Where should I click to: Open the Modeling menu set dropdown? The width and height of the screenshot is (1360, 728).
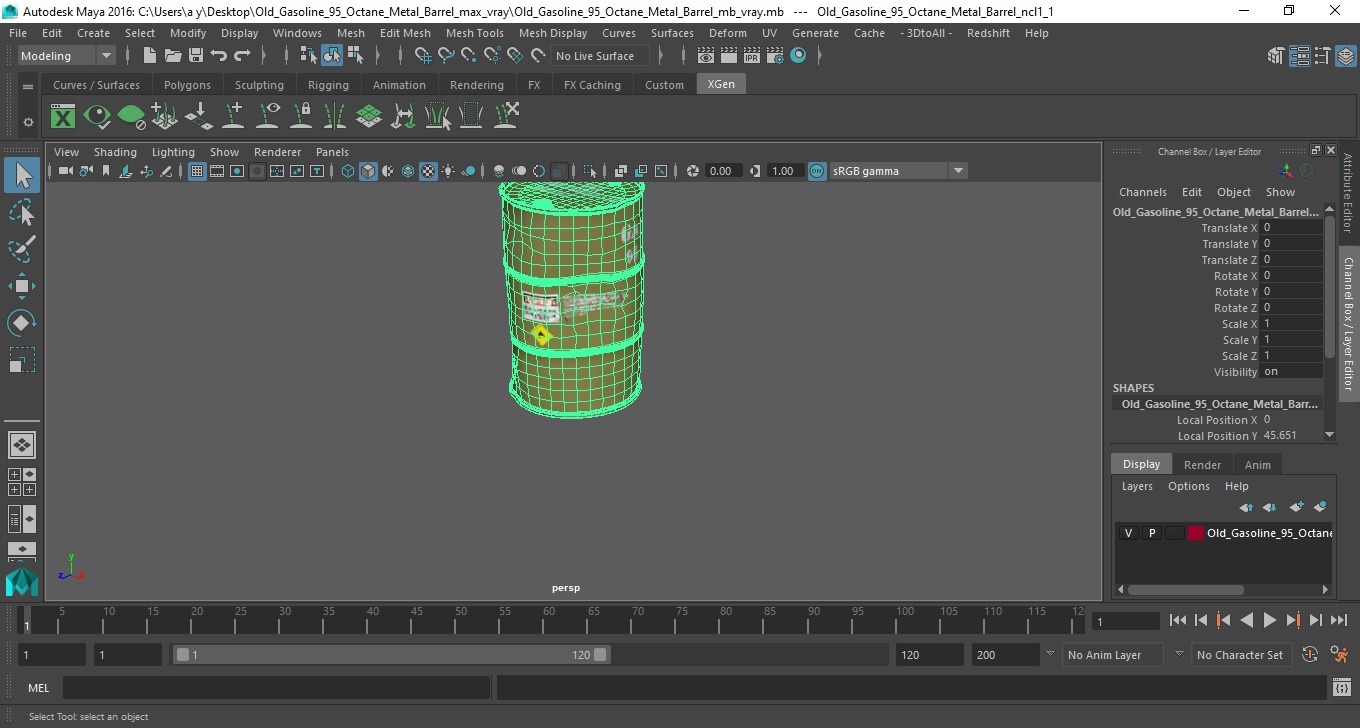[x=67, y=56]
